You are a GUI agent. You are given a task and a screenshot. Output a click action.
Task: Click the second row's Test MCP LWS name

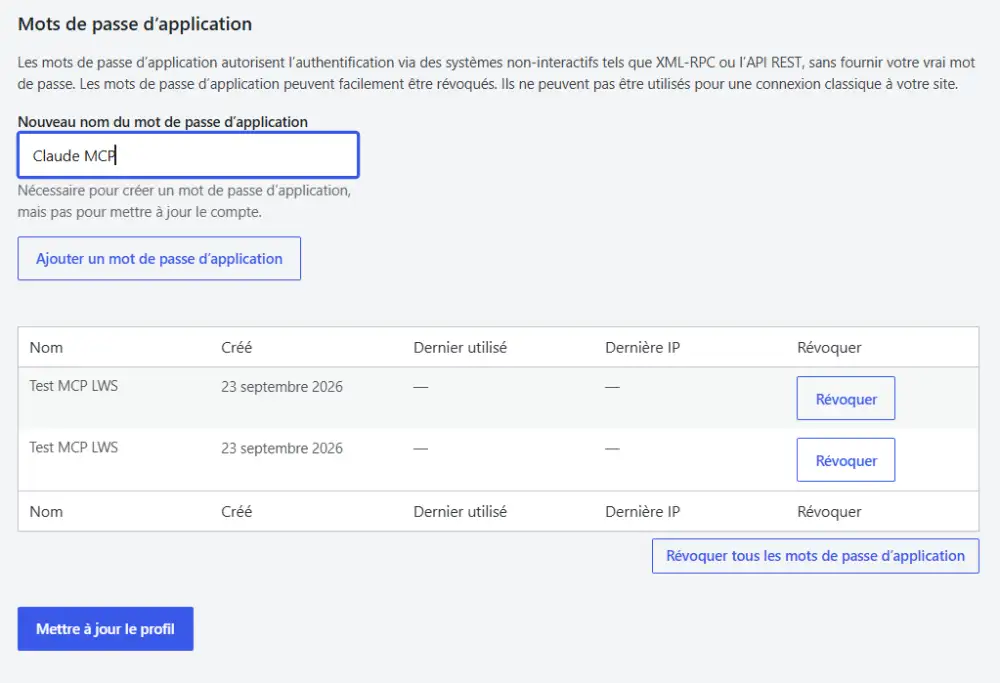(x=73, y=447)
